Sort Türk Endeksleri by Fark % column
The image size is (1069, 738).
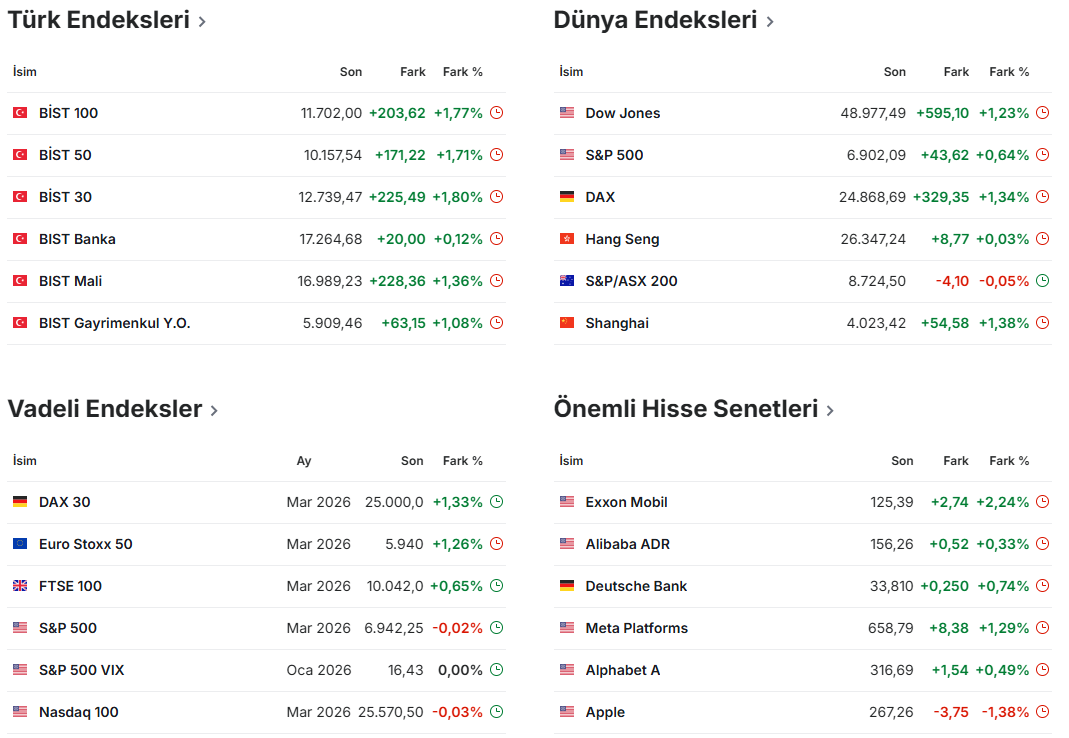point(462,72)
